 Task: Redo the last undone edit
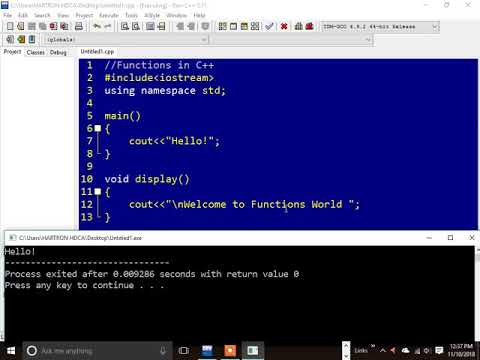108,26
